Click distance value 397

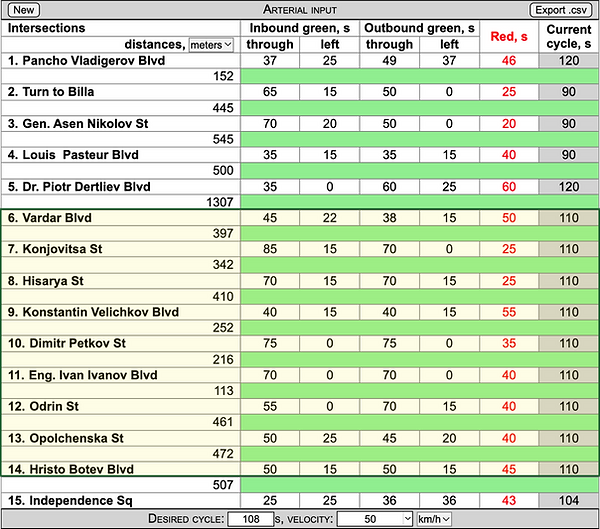pos(223,233)
